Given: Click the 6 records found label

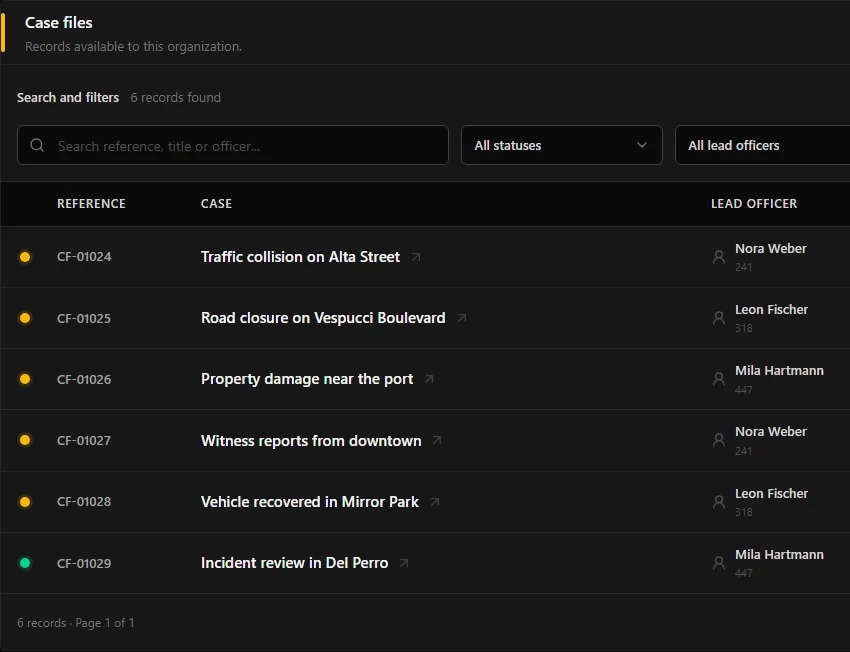Looking at the screenshot, I should (x=176, y=98).
